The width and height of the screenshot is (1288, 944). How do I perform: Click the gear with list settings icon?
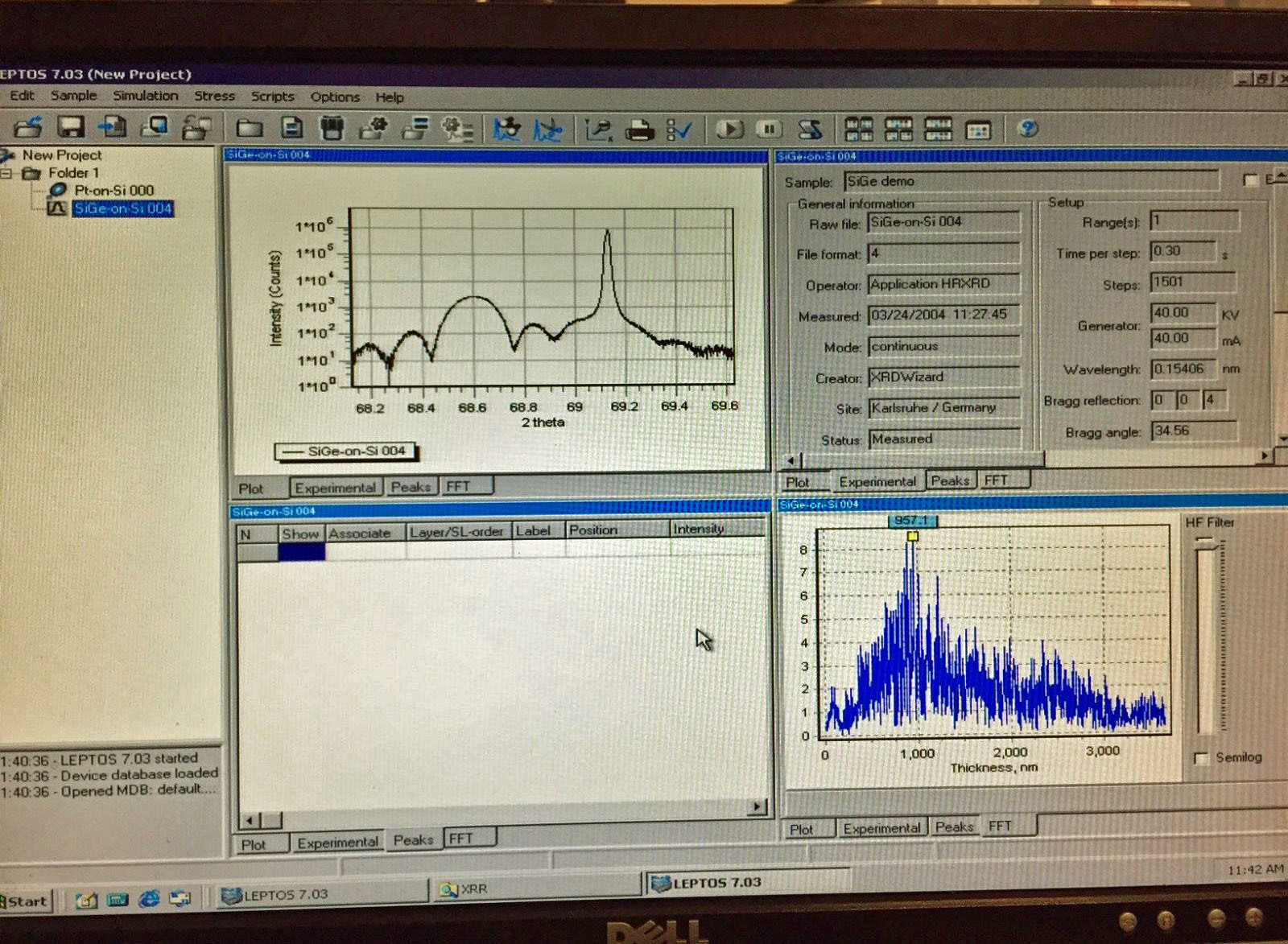[x=457, y=129]
